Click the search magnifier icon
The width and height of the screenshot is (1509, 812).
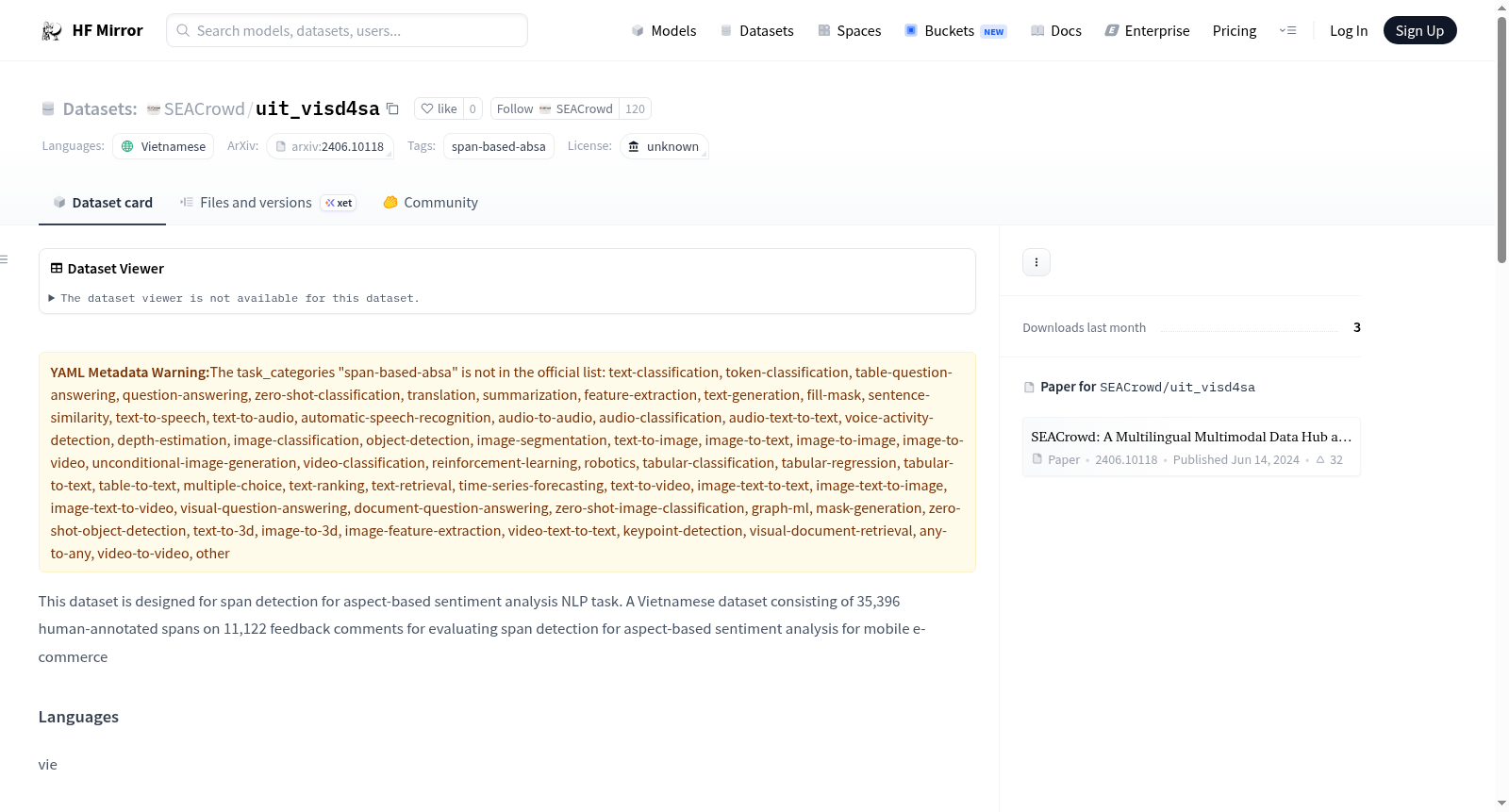183,31
